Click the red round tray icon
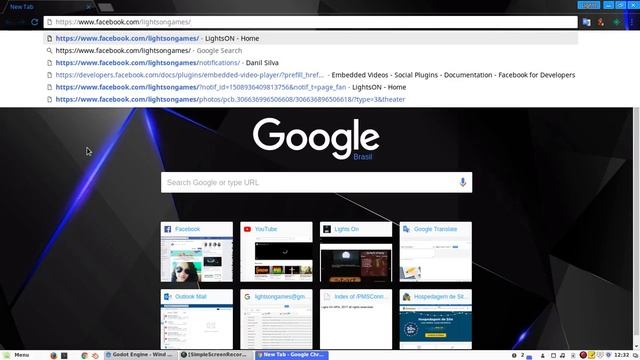Viewport: 640px width, 360px height. click(583, 355)
